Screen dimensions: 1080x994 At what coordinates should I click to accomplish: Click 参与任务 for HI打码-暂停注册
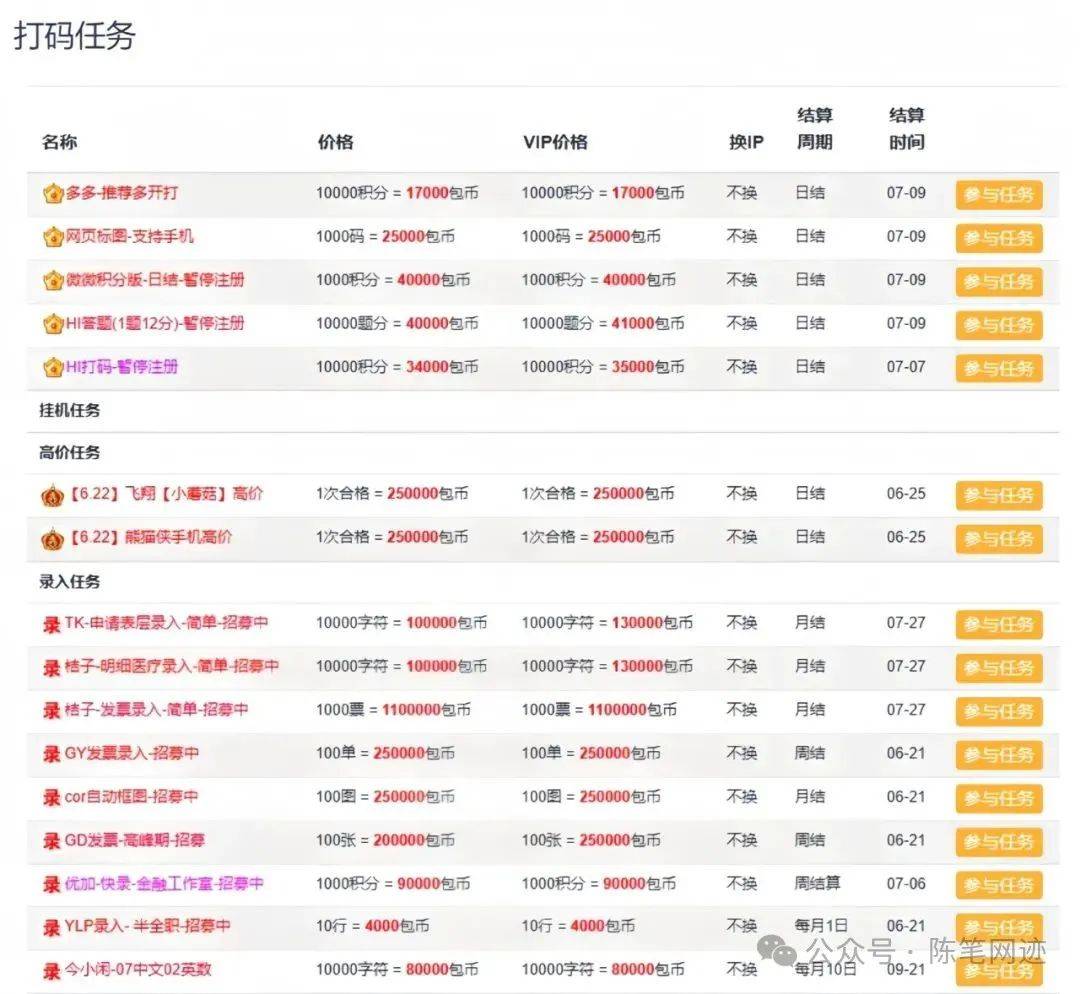[x=999, y=369]
